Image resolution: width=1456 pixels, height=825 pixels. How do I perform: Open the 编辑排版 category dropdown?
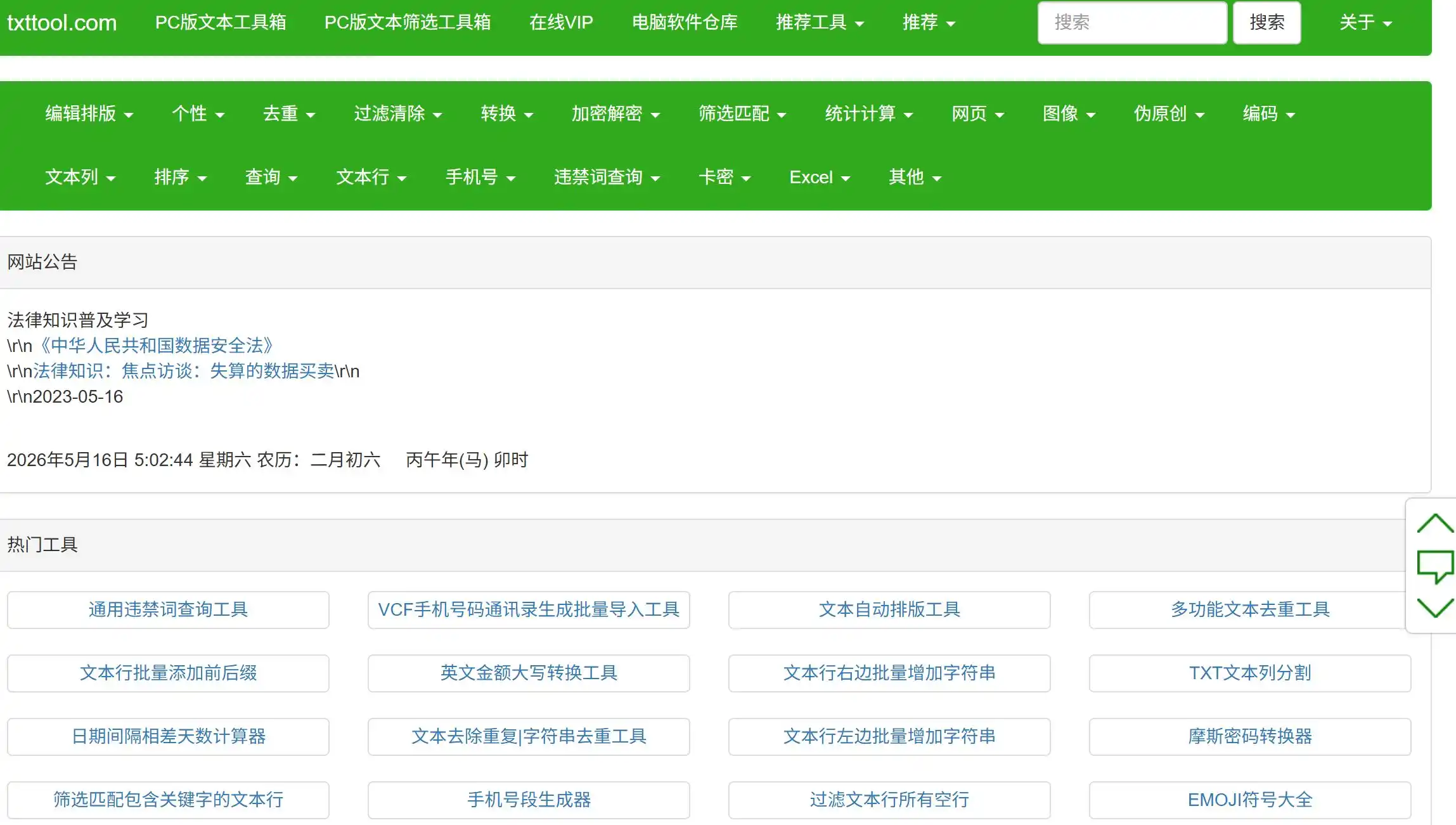coord(89,114)
